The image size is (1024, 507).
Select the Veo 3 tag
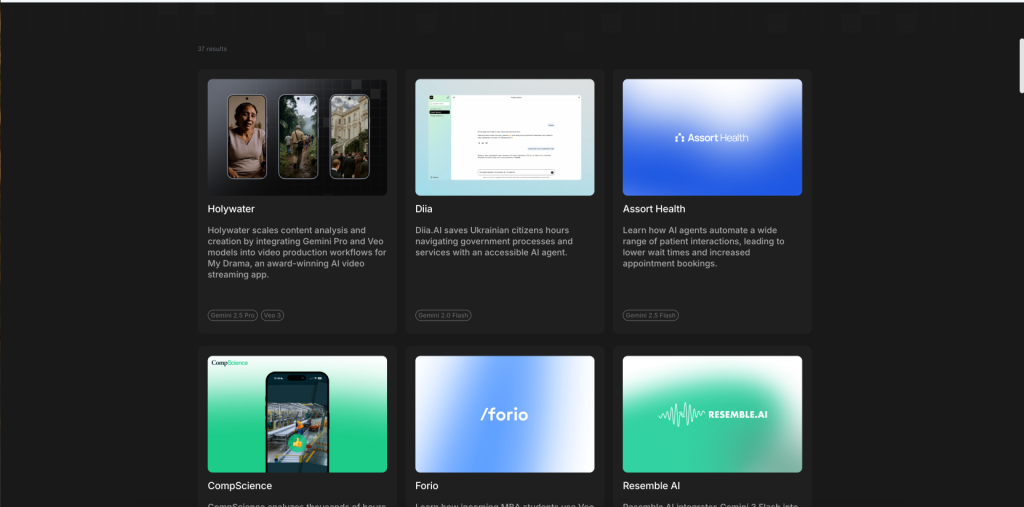click(272, 315)
